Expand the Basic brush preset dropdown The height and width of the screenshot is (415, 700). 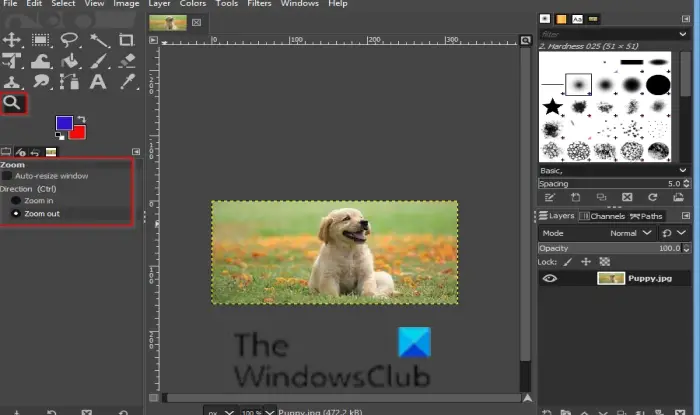[x=683, y=170]
